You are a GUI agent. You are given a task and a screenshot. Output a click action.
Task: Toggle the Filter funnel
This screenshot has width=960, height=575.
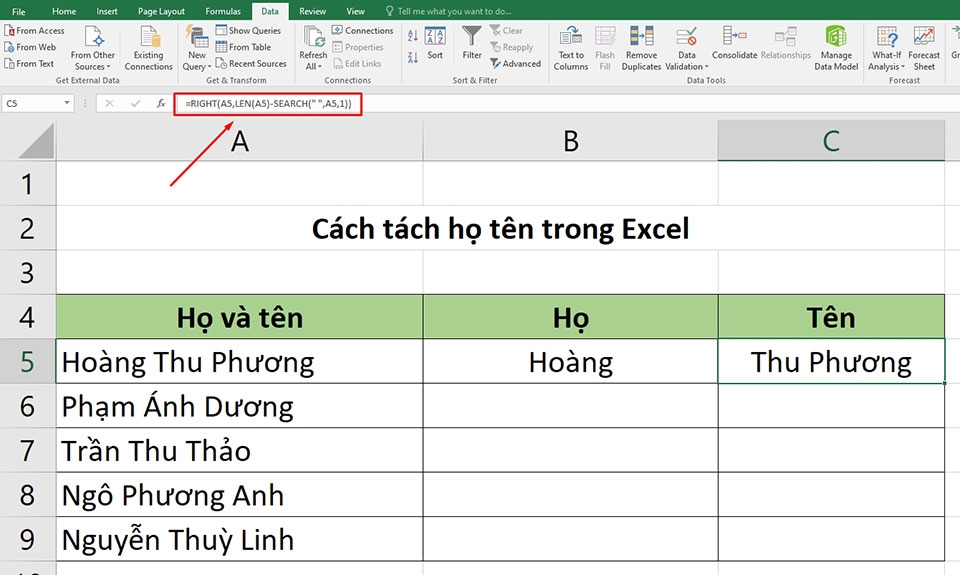472,43
